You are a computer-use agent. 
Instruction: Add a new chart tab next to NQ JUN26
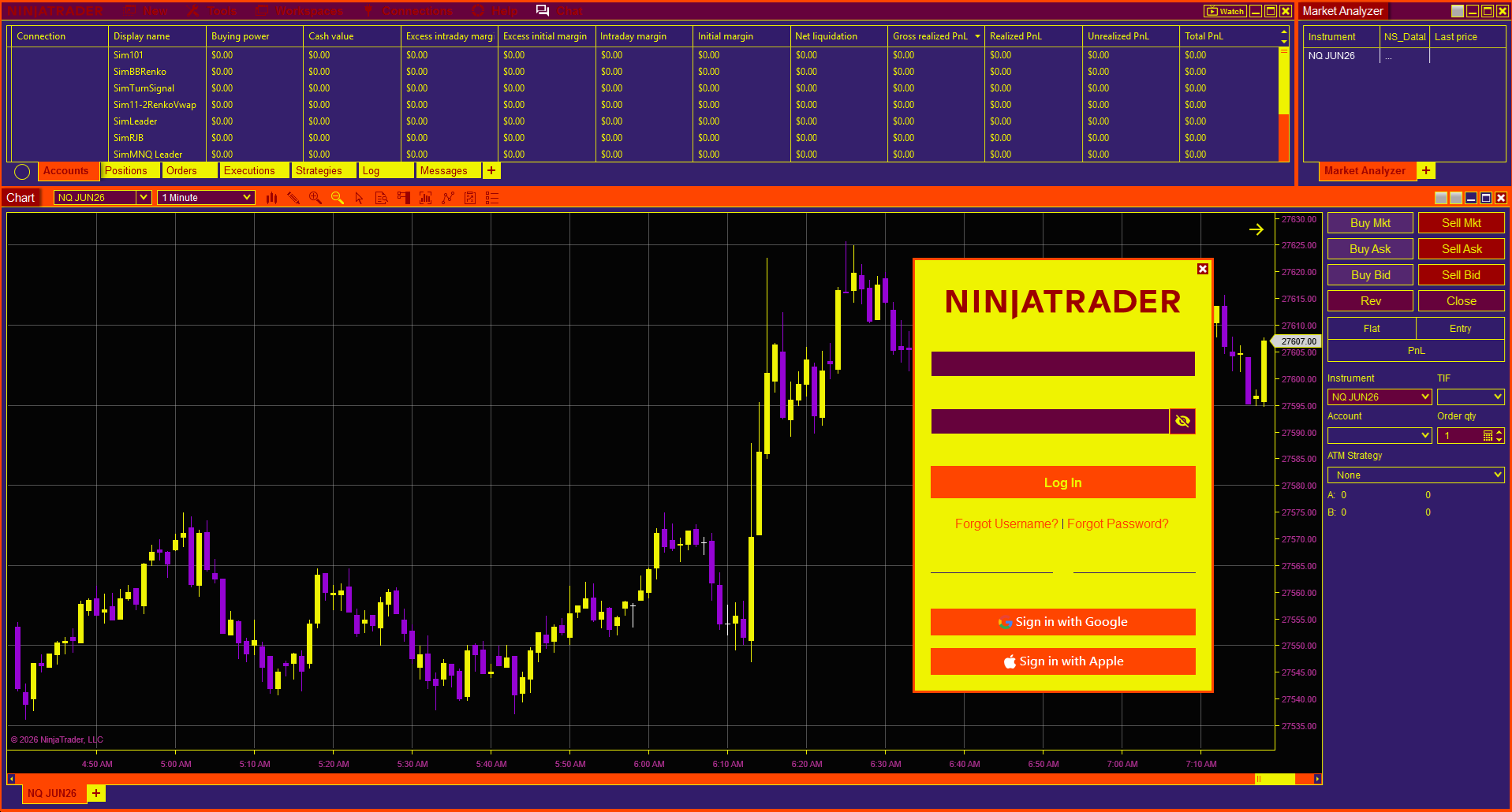(96, 793)
